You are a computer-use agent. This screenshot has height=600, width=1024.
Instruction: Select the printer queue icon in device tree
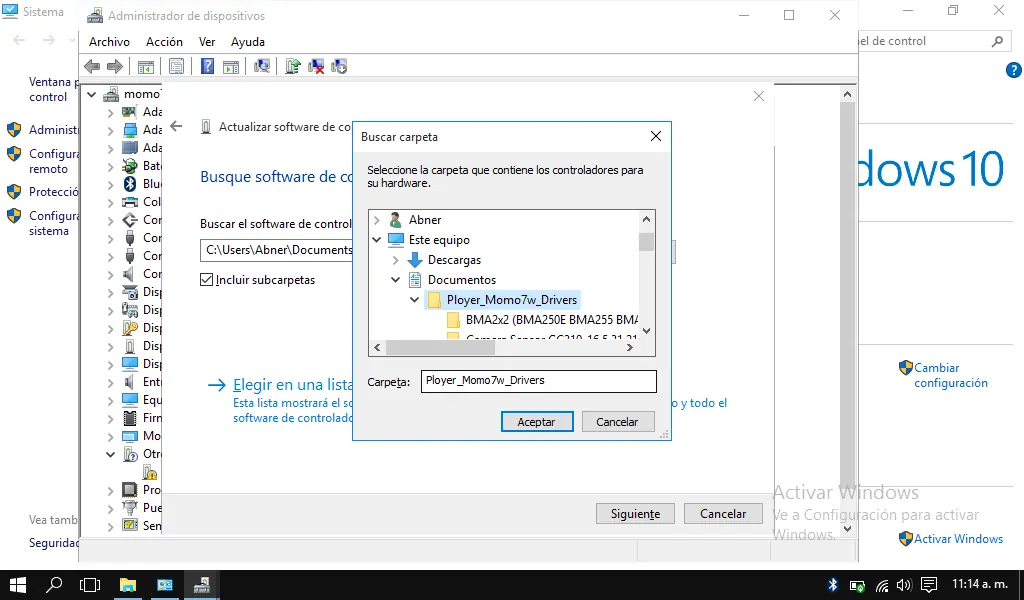point(130,202)
